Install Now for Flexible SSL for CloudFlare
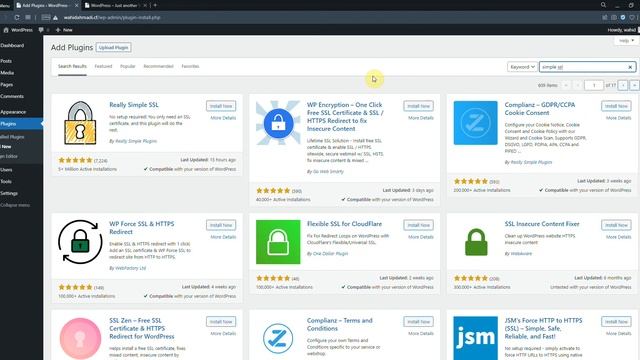The width and height of the screenshot is (640, 360). coord(418,225)
